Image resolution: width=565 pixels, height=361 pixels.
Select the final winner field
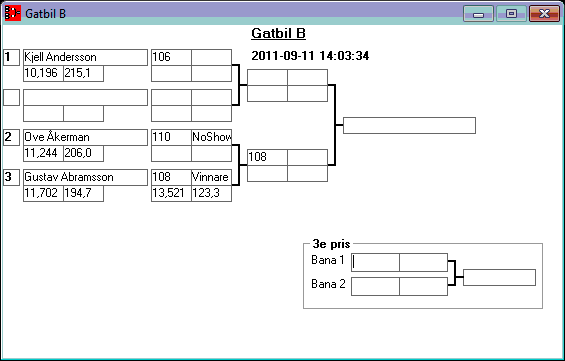(409, 125)
